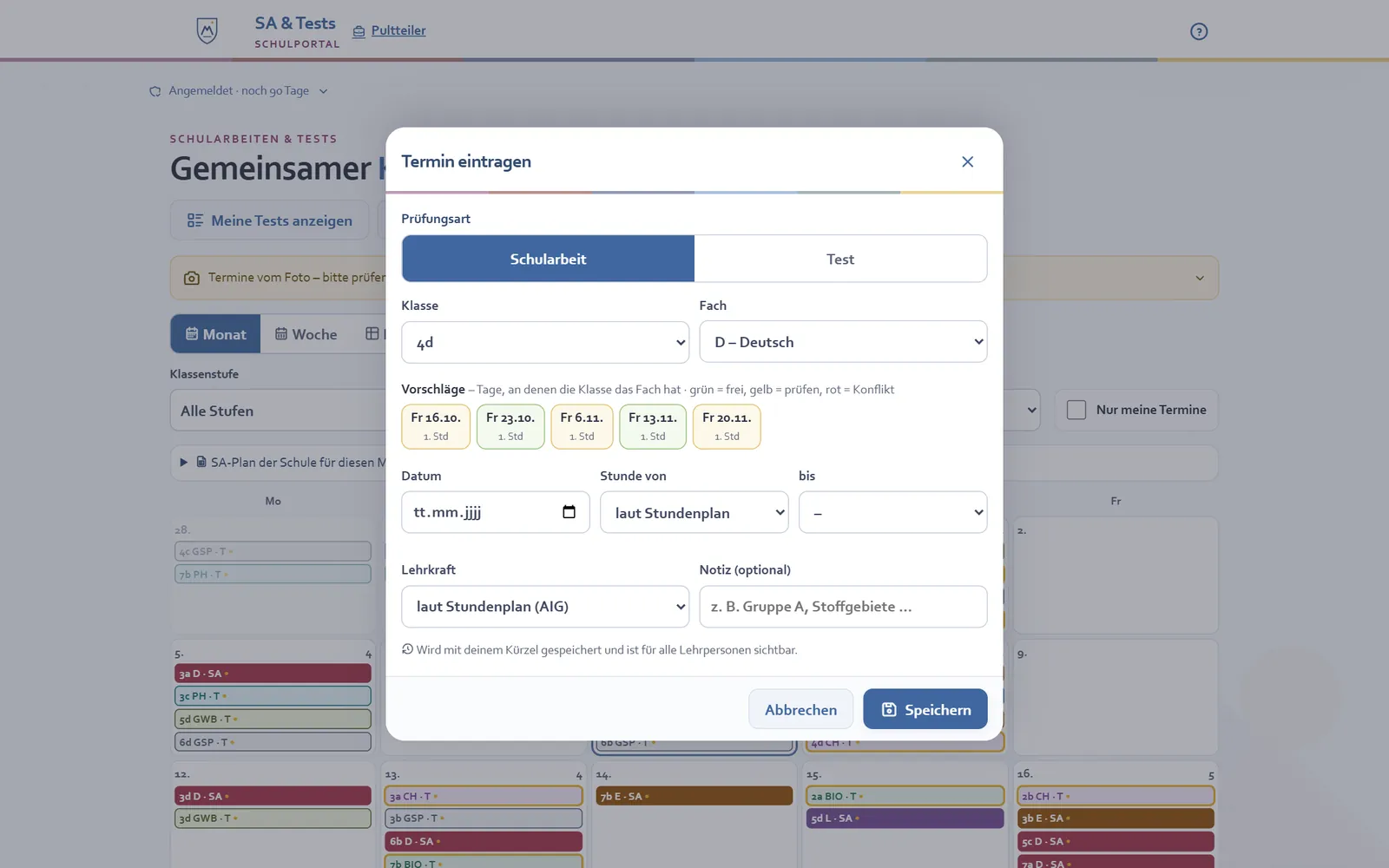
Task: Open the calendar picker icon in Datum
Action: (569, 512)
